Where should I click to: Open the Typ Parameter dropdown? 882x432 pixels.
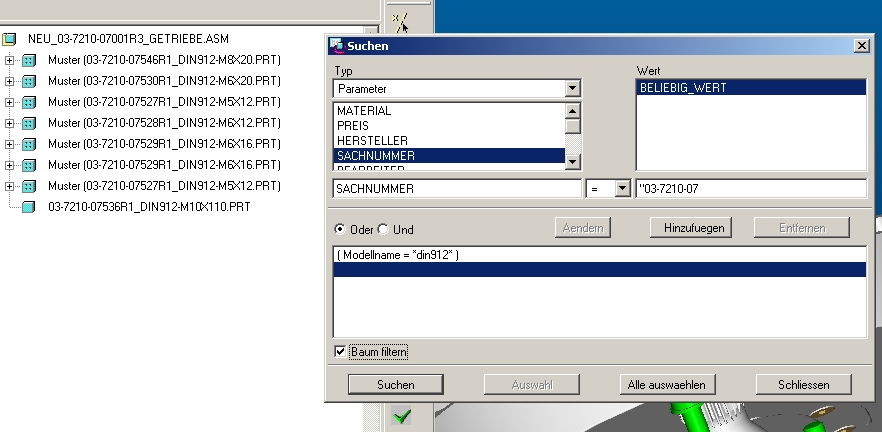(572, 88)
